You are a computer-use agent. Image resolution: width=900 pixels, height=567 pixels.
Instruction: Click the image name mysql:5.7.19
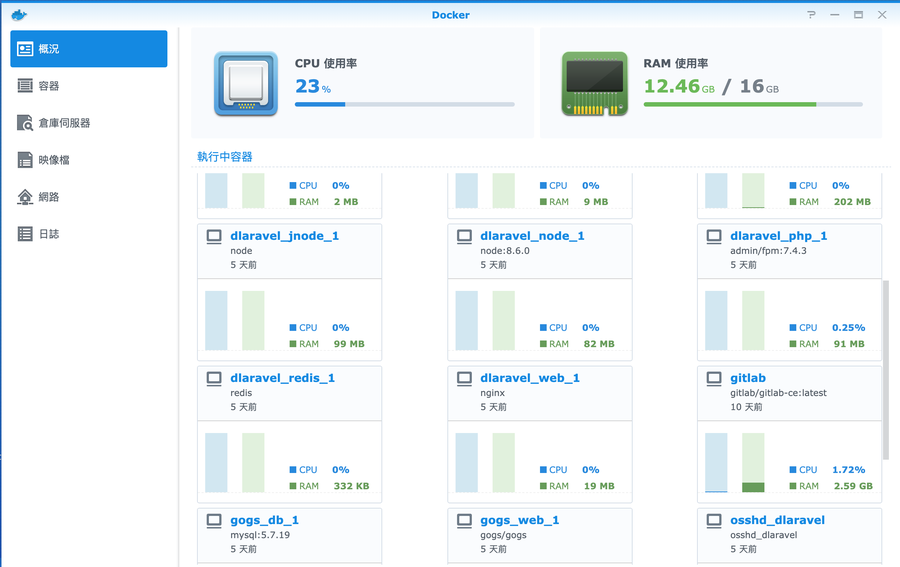[x=260, y=535]
